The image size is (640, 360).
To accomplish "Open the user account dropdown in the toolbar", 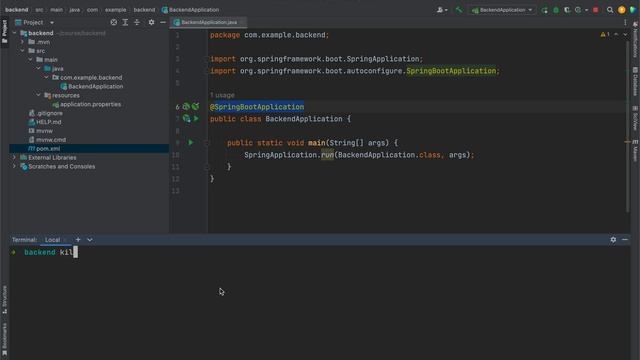I will (442, 10).
